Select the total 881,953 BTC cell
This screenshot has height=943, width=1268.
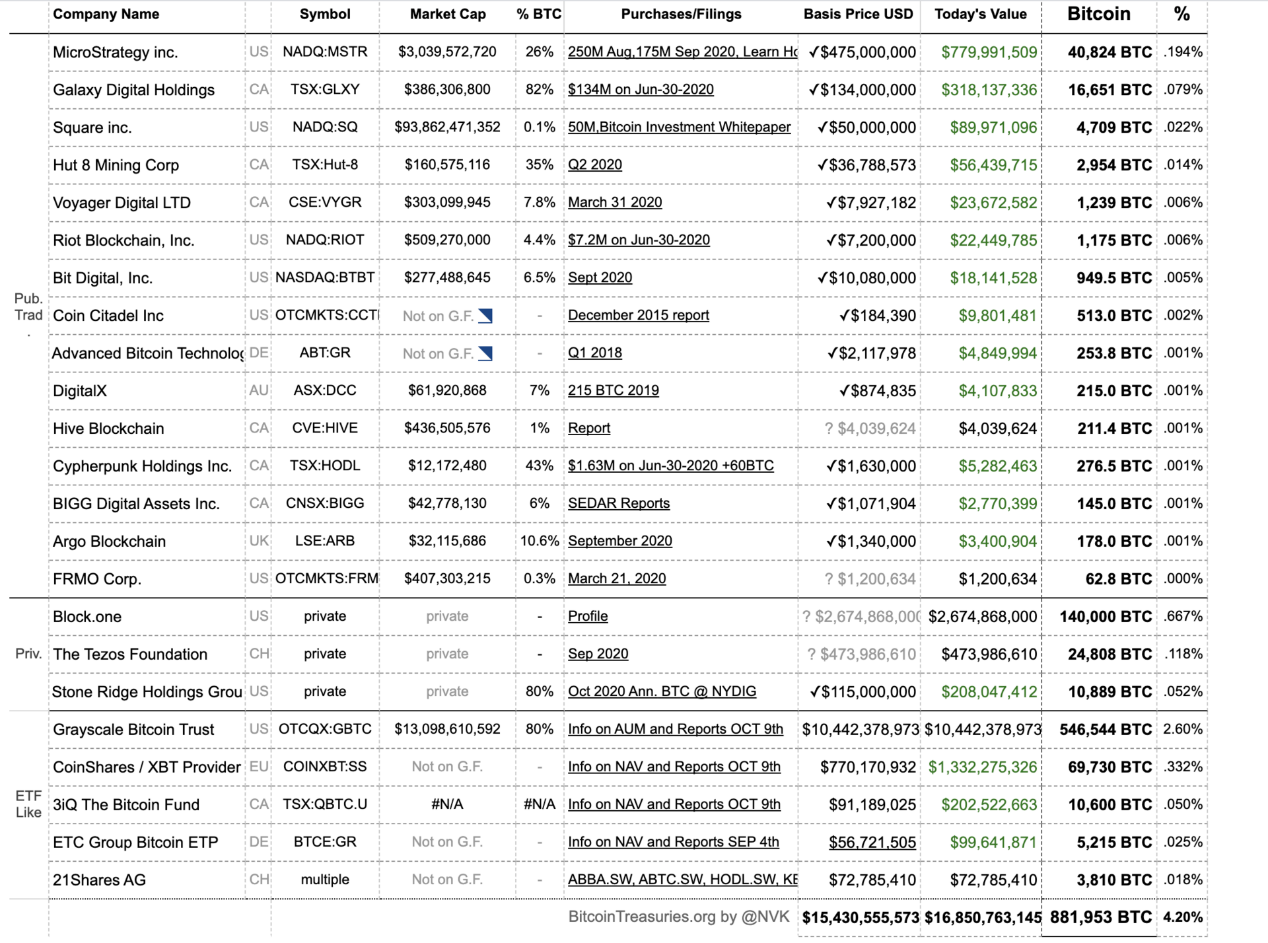(x=1099, y=917)
